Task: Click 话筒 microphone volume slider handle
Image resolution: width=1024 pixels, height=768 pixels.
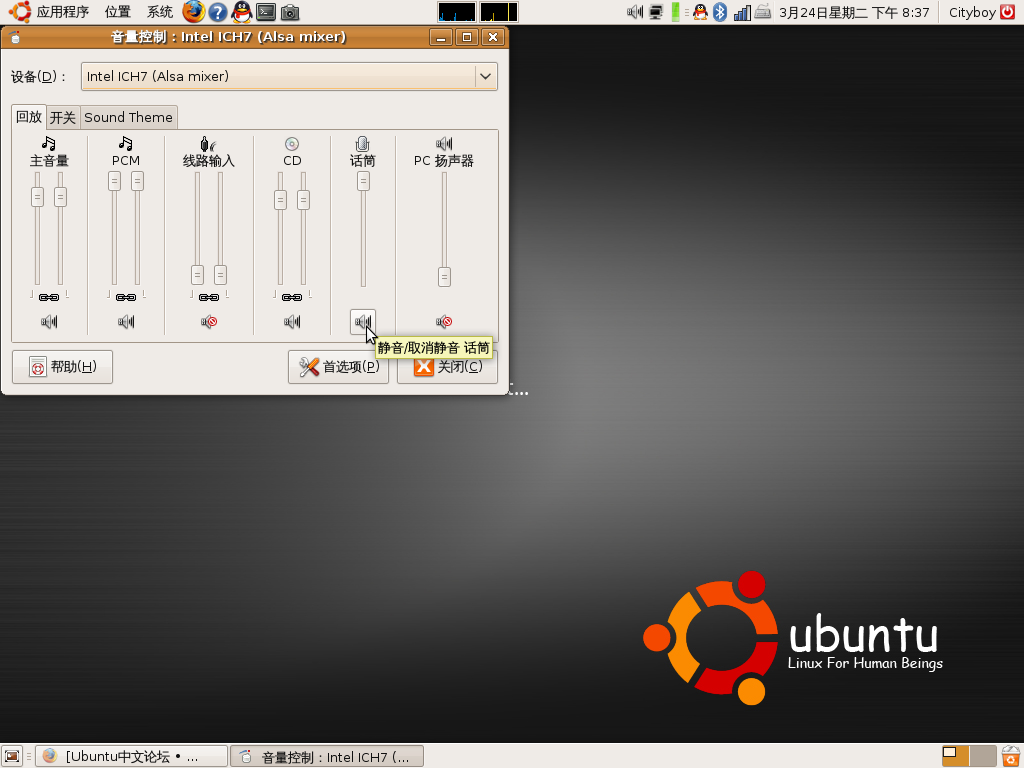Action: coord(363,181)
